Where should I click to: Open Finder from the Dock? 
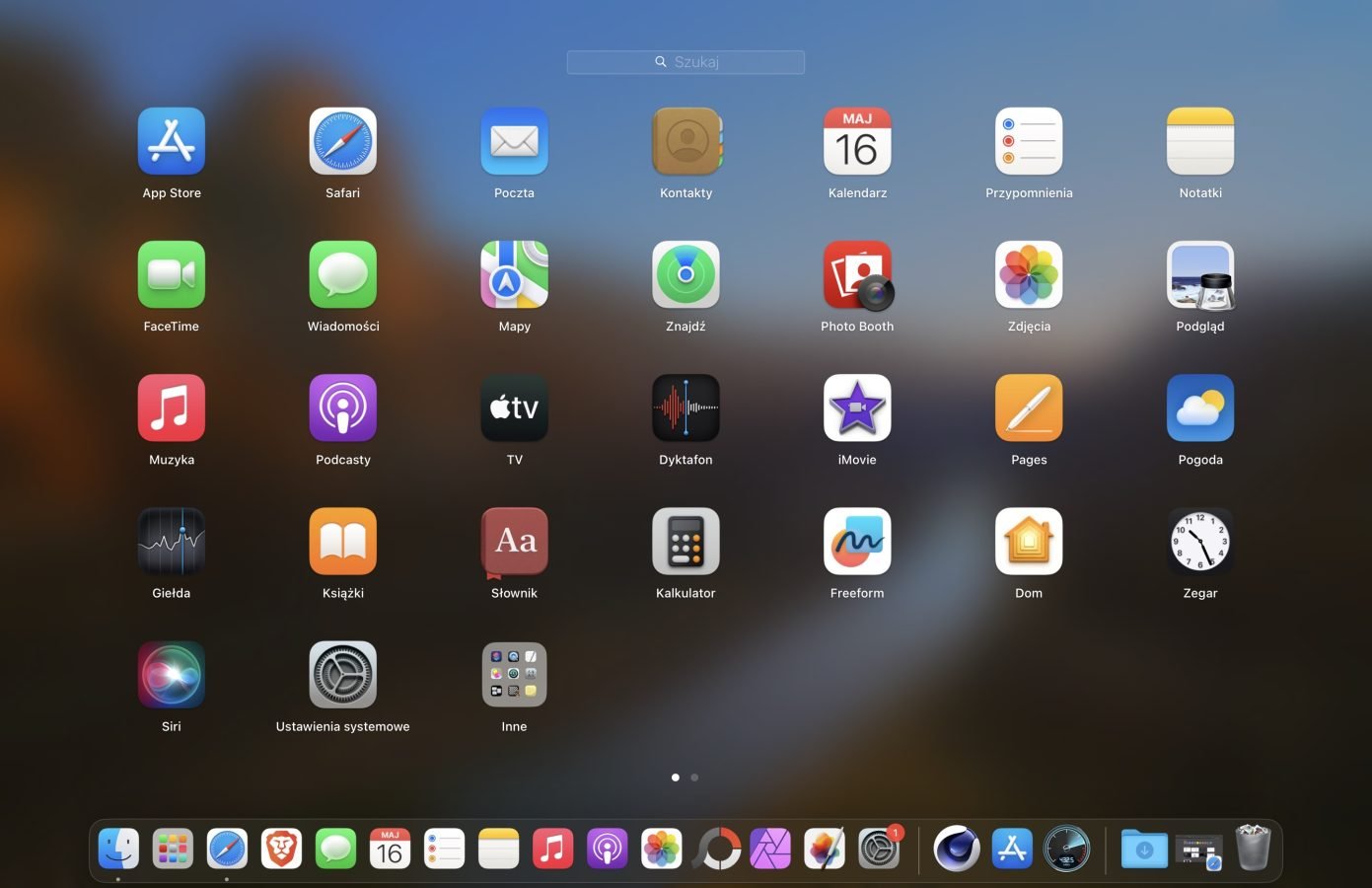(x=118, y=849)
